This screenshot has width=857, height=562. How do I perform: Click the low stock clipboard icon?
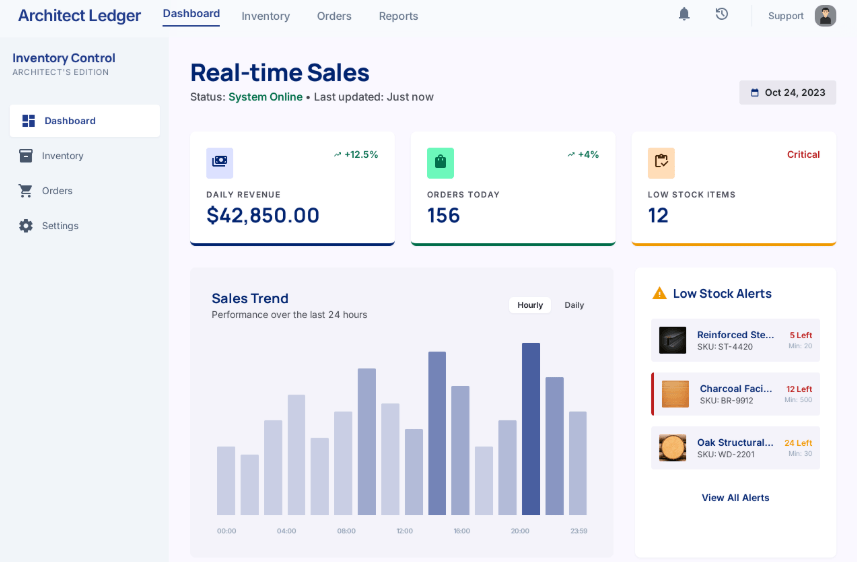click(661, 162)
